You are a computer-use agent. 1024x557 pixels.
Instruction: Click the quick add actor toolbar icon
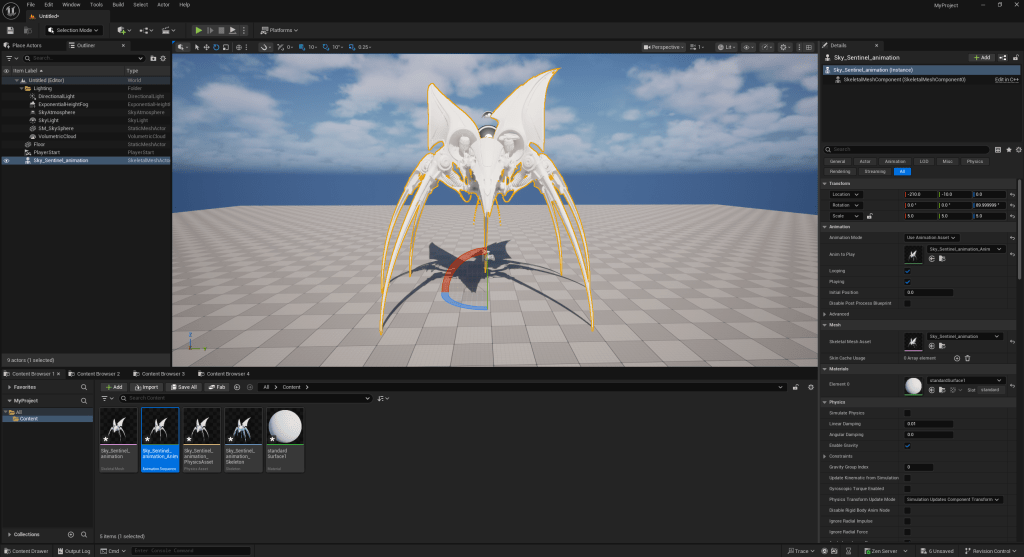click(122, 30)
